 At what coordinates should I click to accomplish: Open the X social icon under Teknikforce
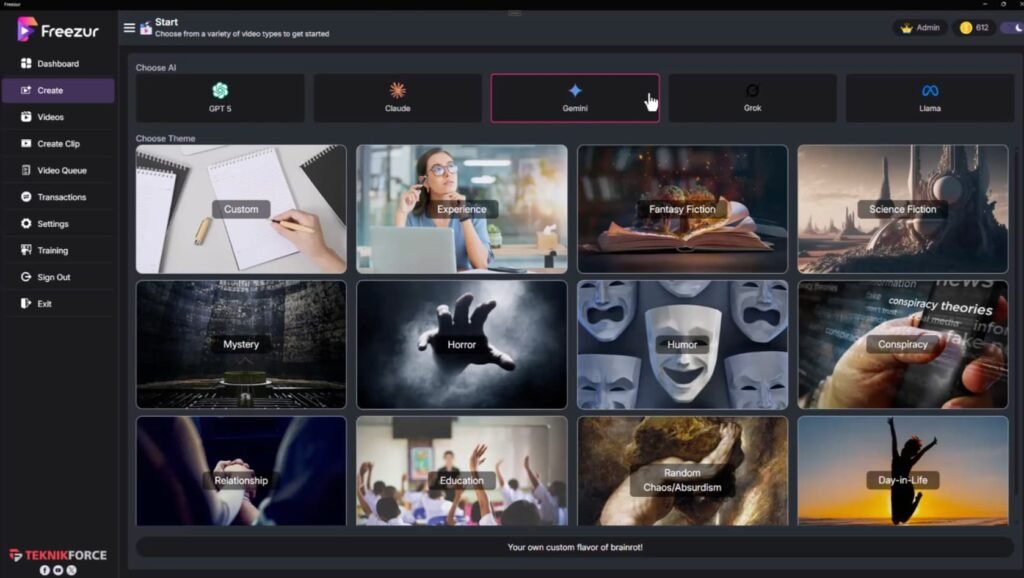click(71, 570)
